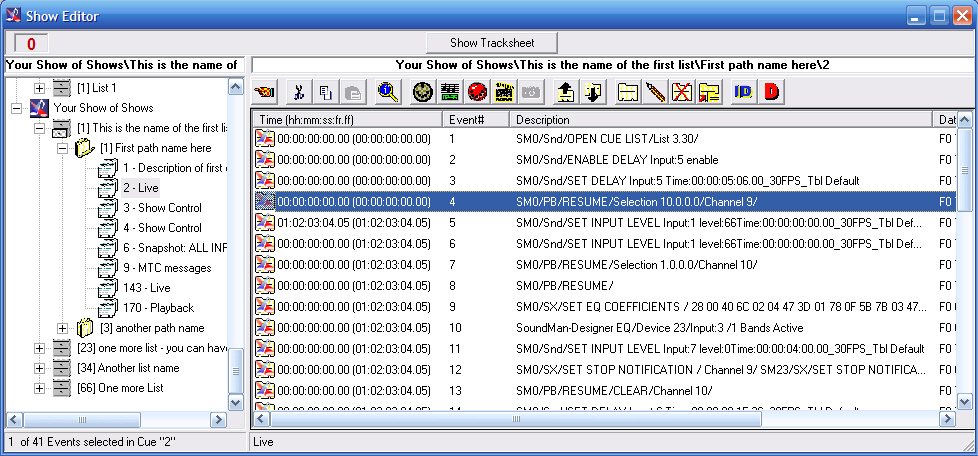Click the folder with red arrow icon
The height and width of the screenshot is (456, 978).
pos(709,92)
